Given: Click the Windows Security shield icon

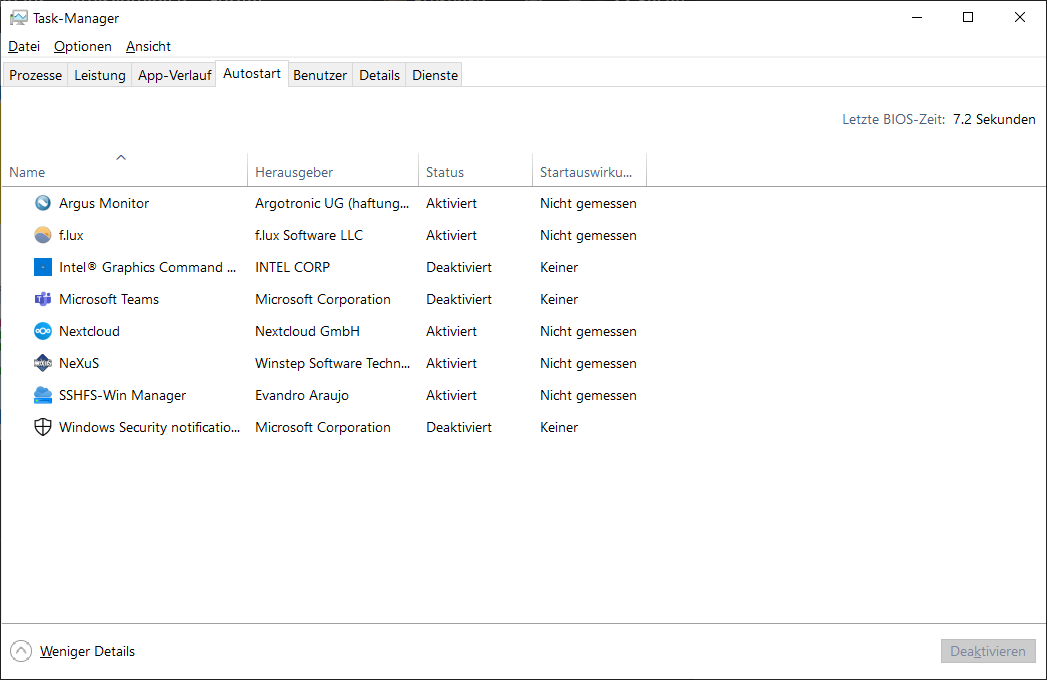Looking at the screenshot, I should (43, 428).
